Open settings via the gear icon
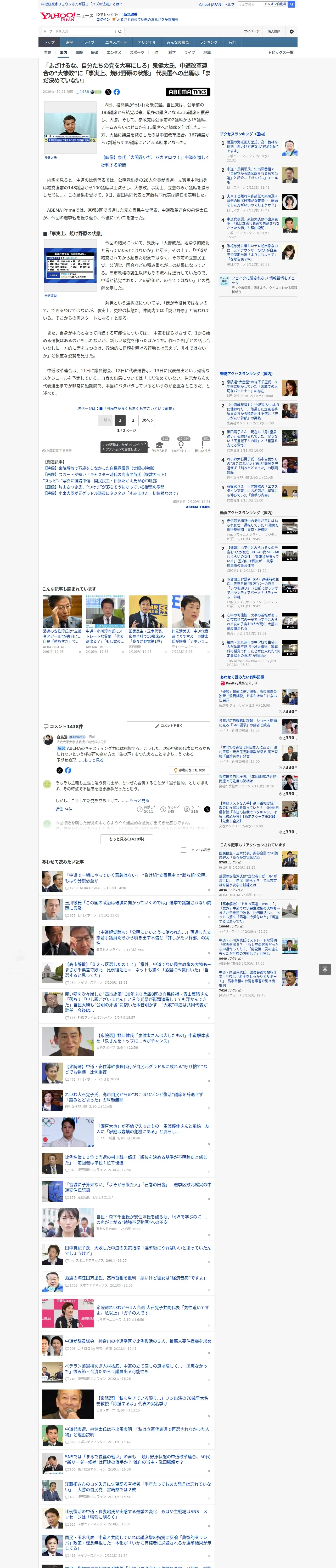The width and height of the screenshot is (336, 1568). [x=292, y=31]
